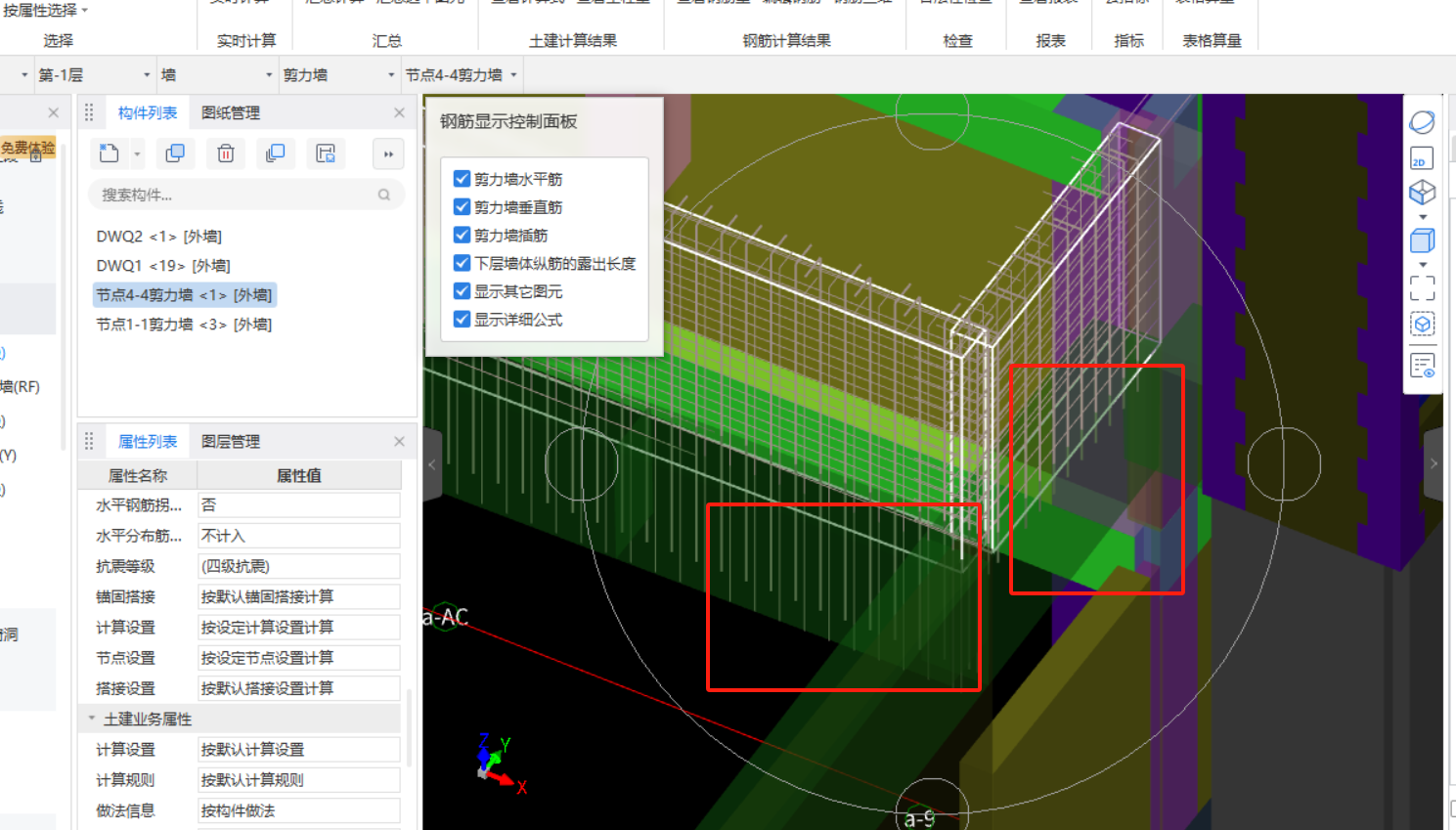Collapse the 土建业务属性 group

click(x=92, y=719)
